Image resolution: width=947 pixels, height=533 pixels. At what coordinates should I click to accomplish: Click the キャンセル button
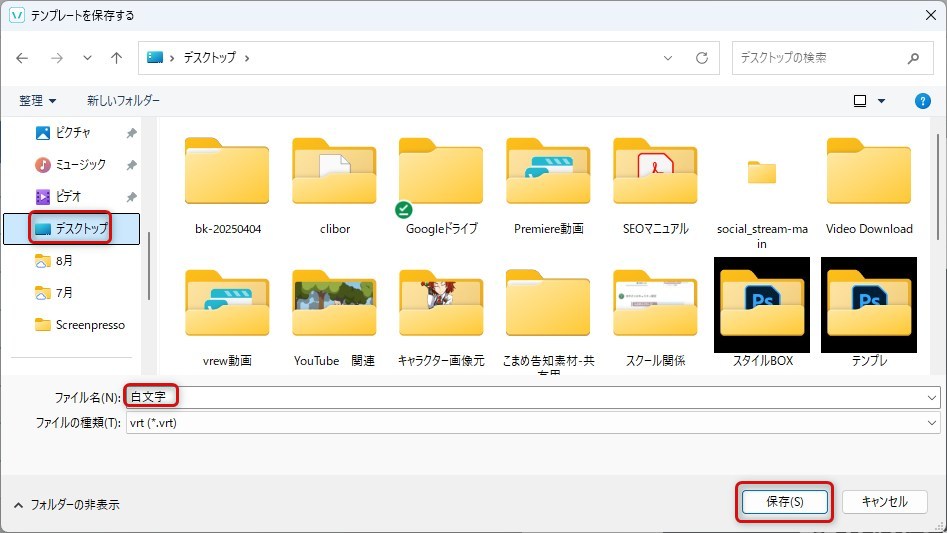[x=885, y=502]
